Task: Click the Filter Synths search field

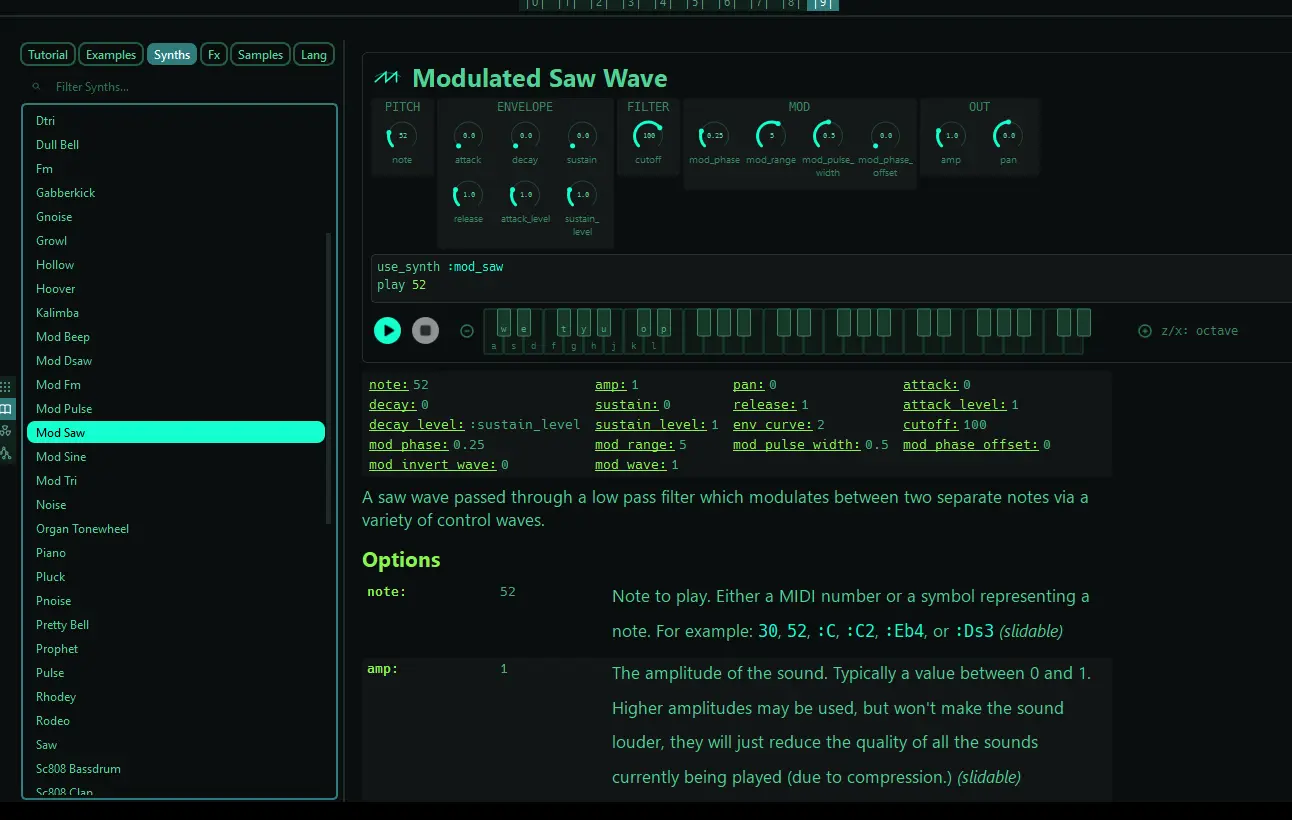Action: point(180,87)
